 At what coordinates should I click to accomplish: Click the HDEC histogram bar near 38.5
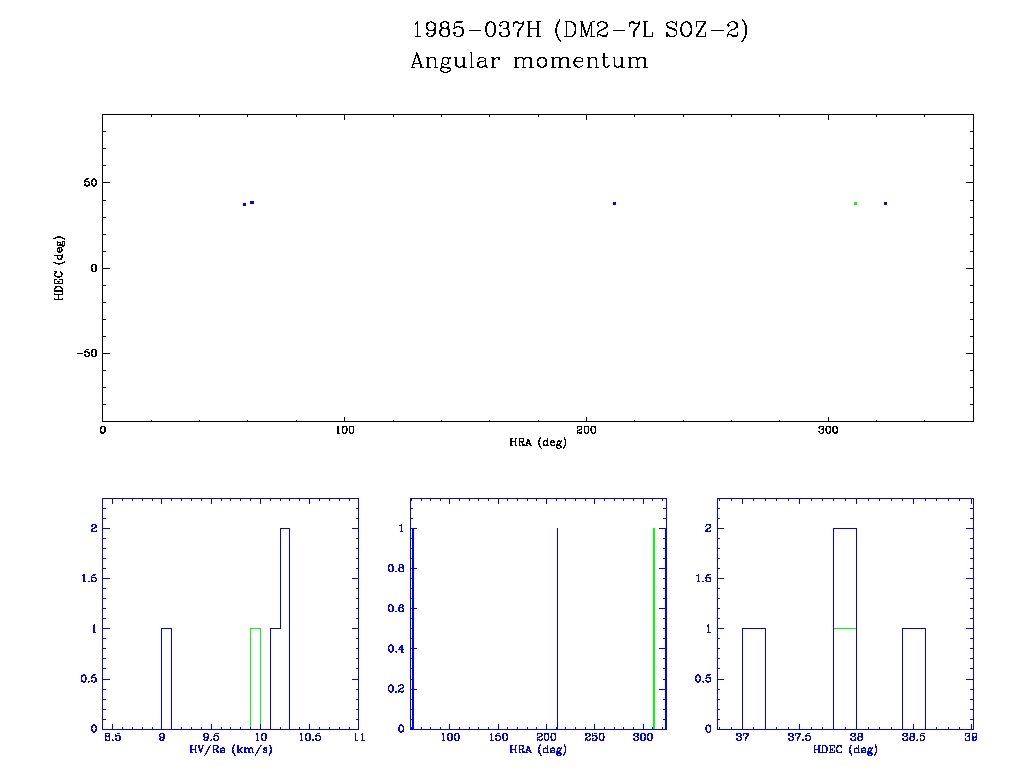coord(914,678)
